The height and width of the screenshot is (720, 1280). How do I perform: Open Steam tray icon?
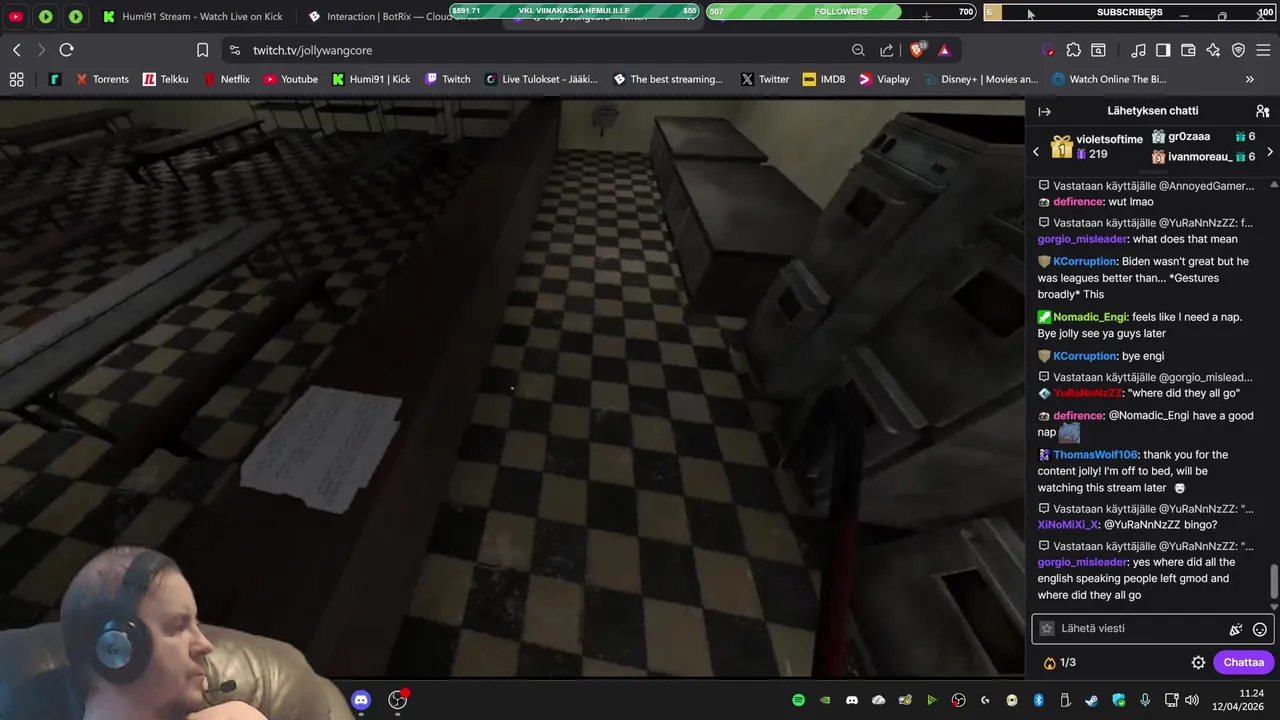pos(1091,700)
